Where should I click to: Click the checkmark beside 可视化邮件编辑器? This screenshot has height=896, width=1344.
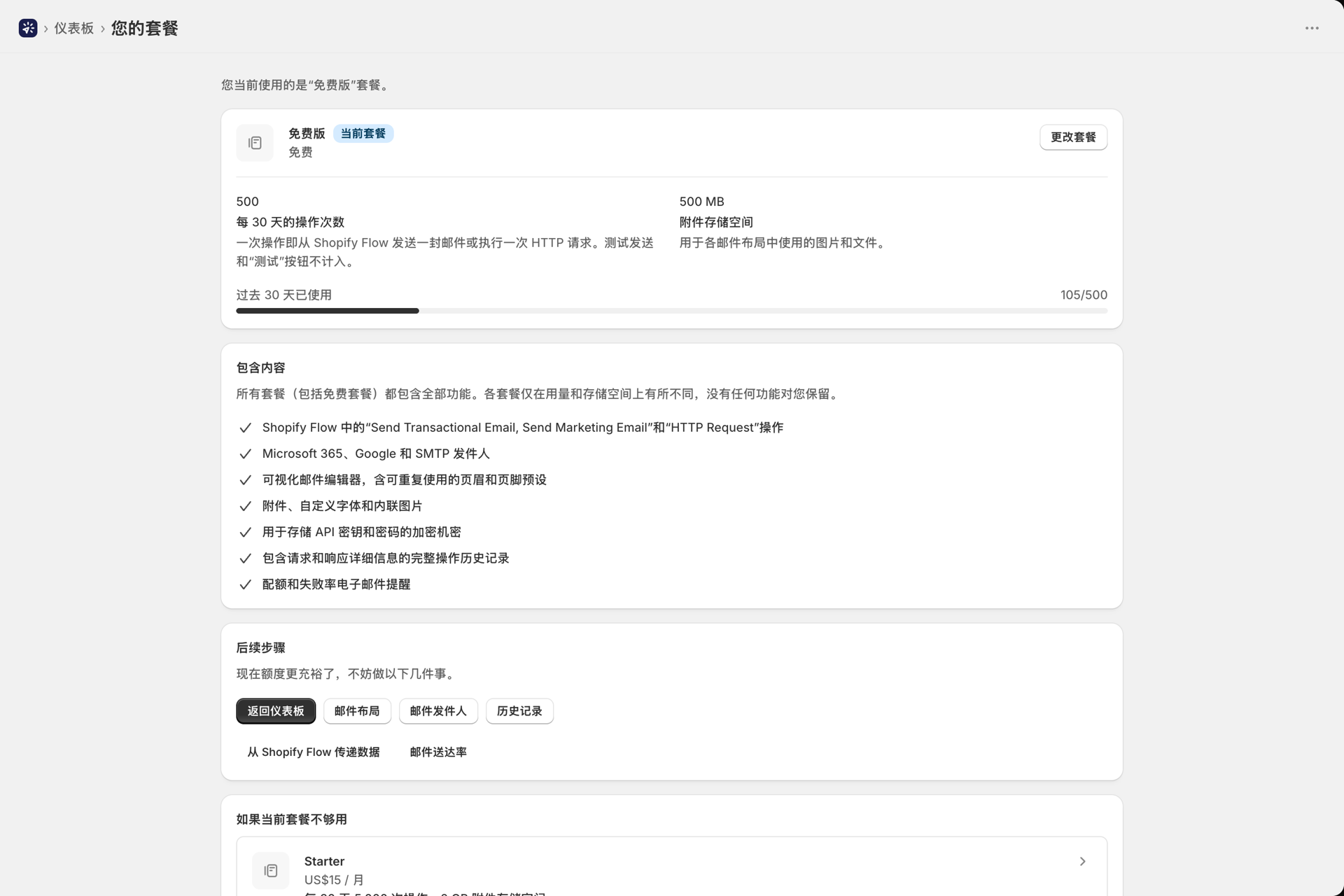(245, 480)
